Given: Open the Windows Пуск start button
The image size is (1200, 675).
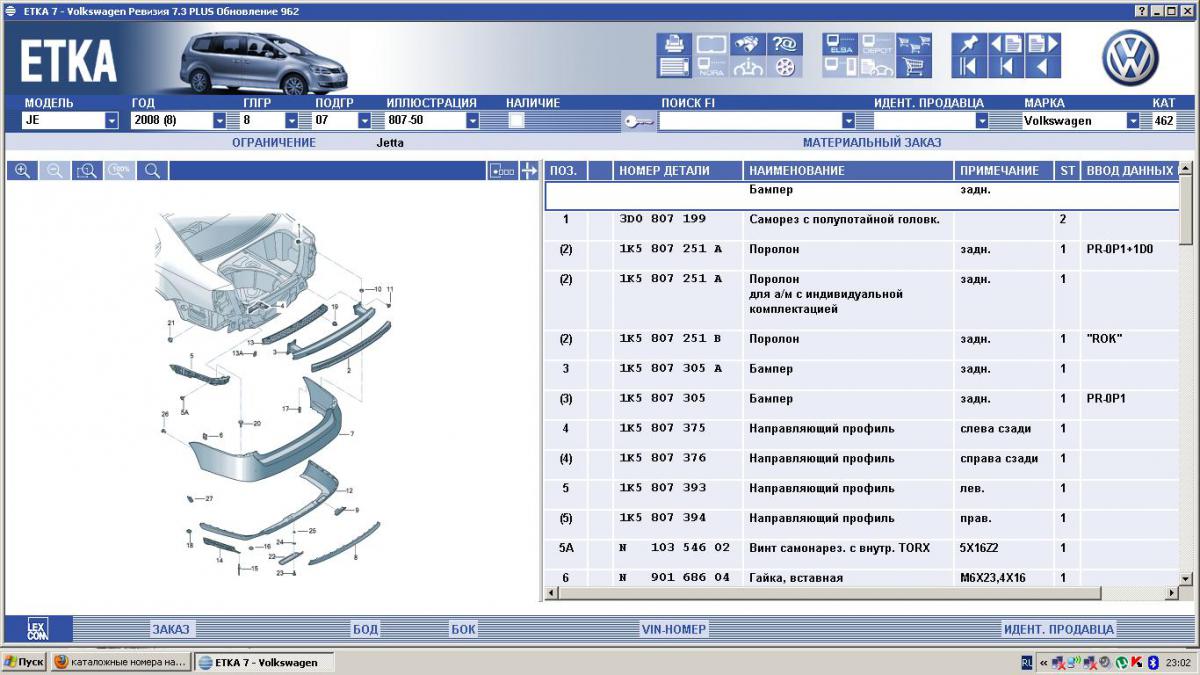Looking at the screenshot, I should [24, 662].
